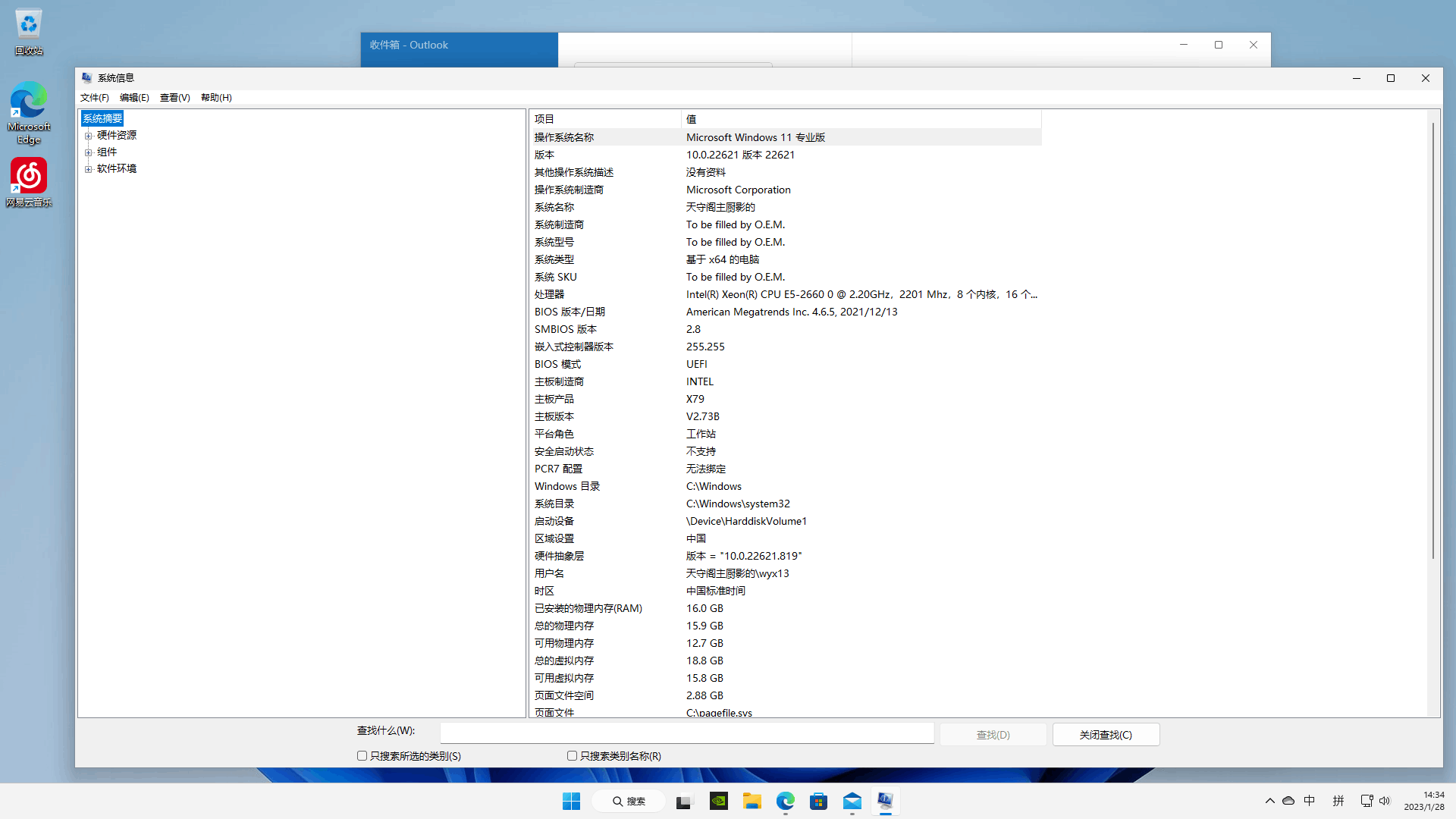This screenshot has height=819, width=1456.
Task: Expand the 硬件资源 tree node
Action: coord(88,136)
